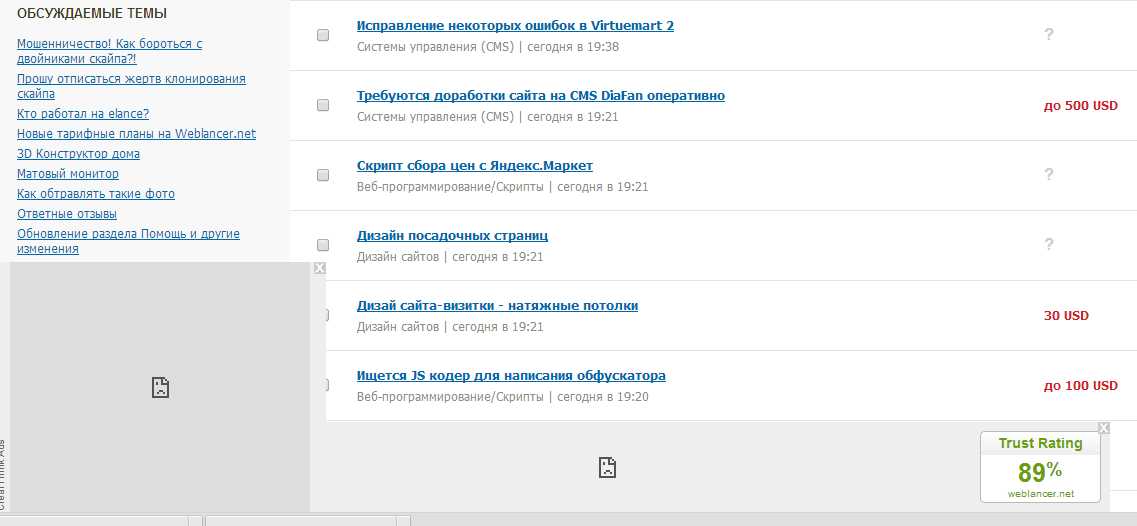Open topic Новые тарифные планы на Weblancer.net
Screen dimensions: 1137x526
coord(136,134)
